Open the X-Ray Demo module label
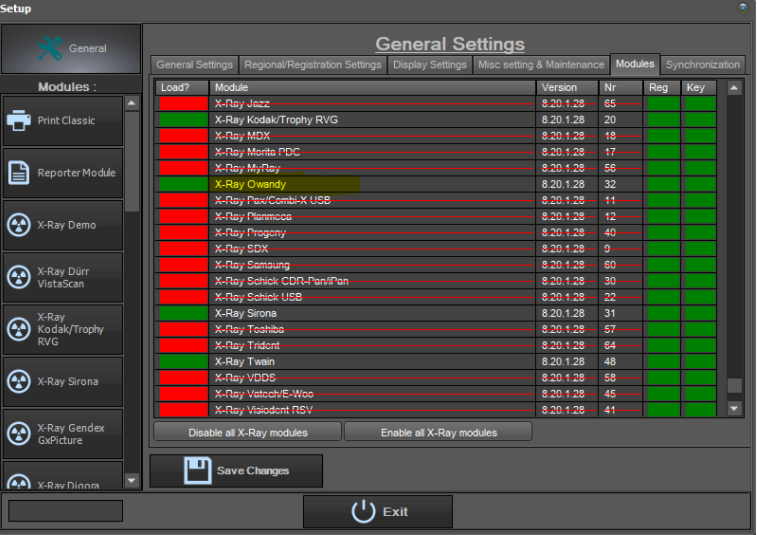 point(67,225)
